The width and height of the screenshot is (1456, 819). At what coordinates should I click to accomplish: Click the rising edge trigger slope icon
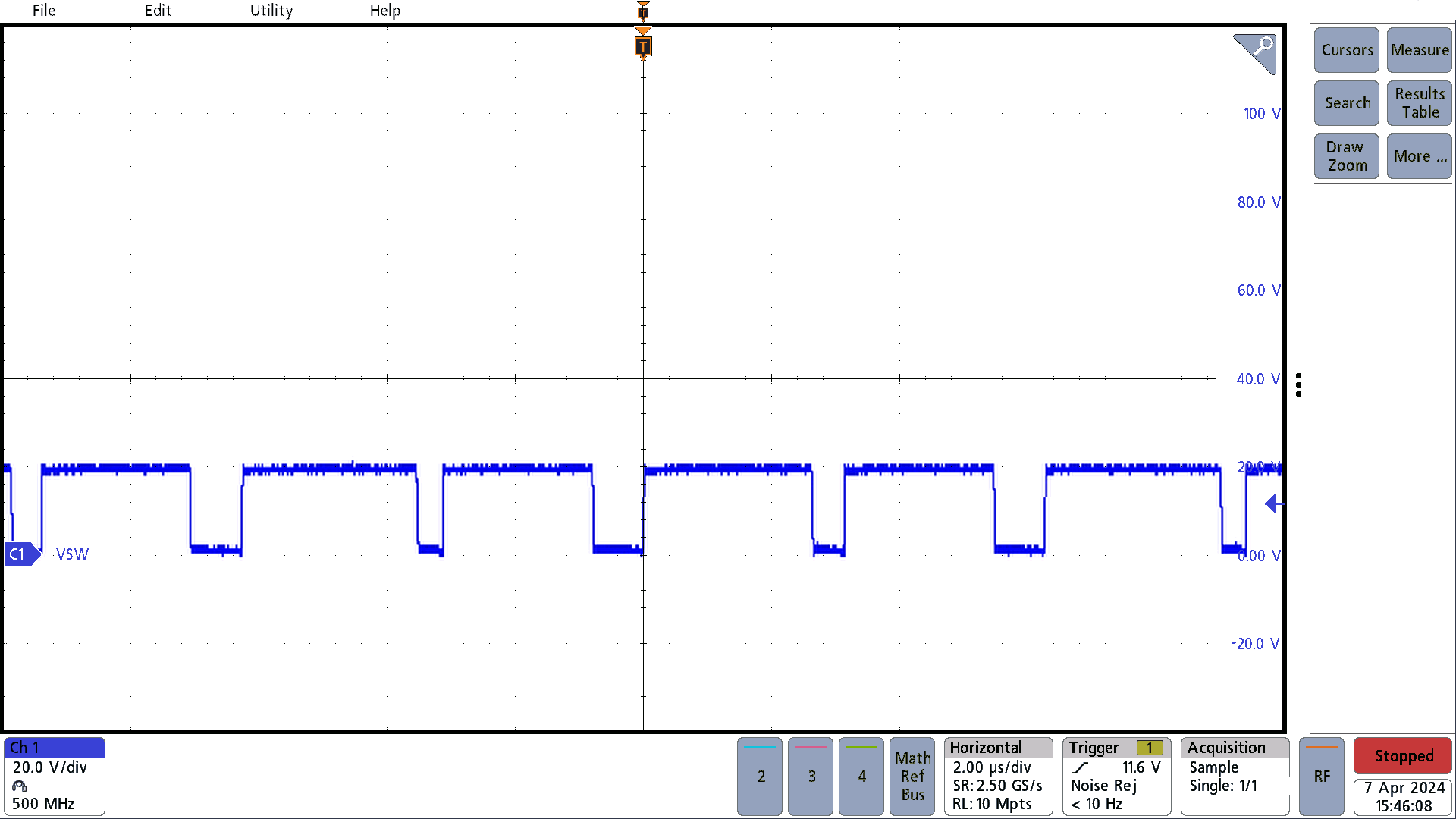(x=1080, y=767)
